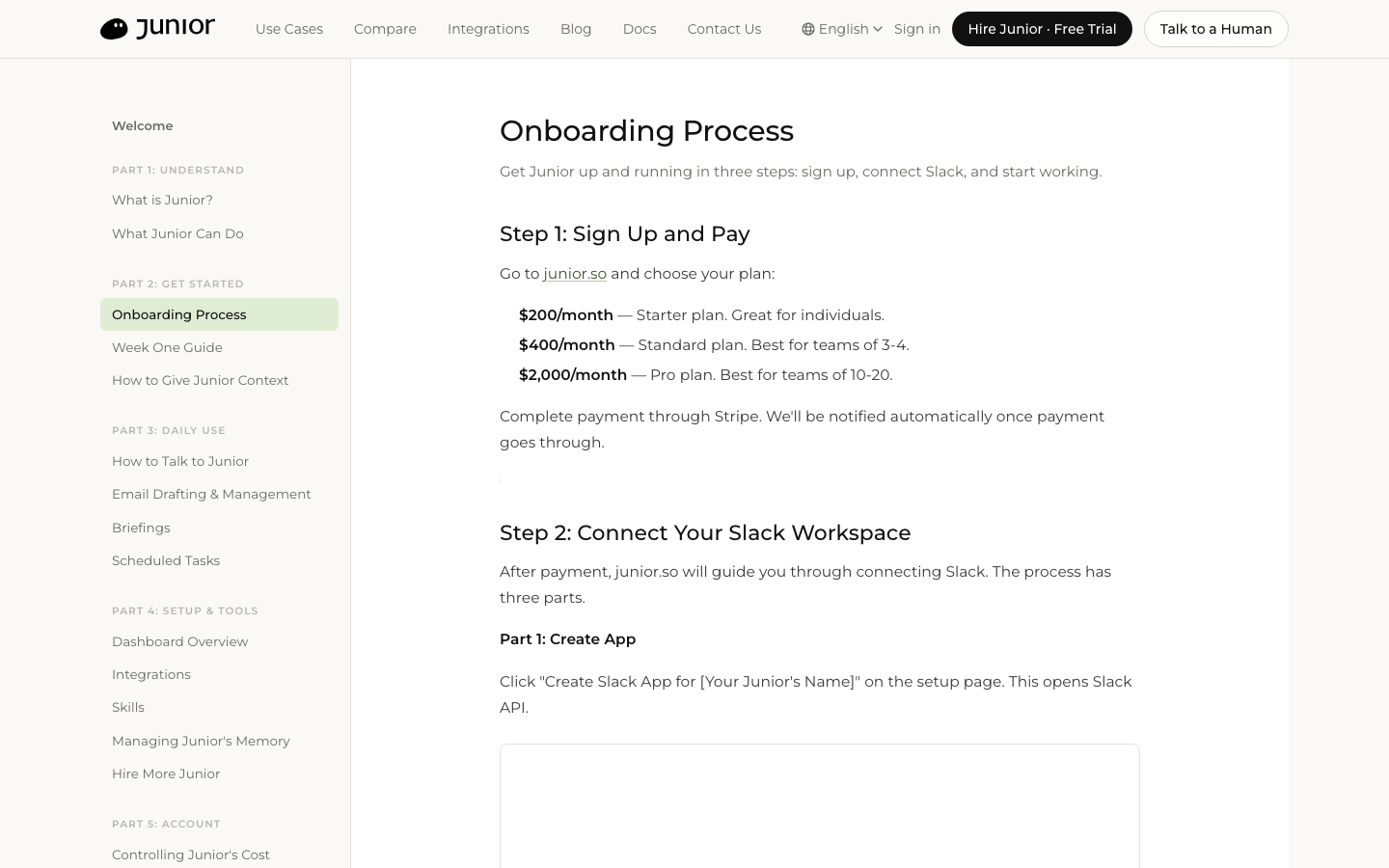Click the globe language icon
Screen dimensions: 1389x868
pyautogui.click(x=808, y=29)
